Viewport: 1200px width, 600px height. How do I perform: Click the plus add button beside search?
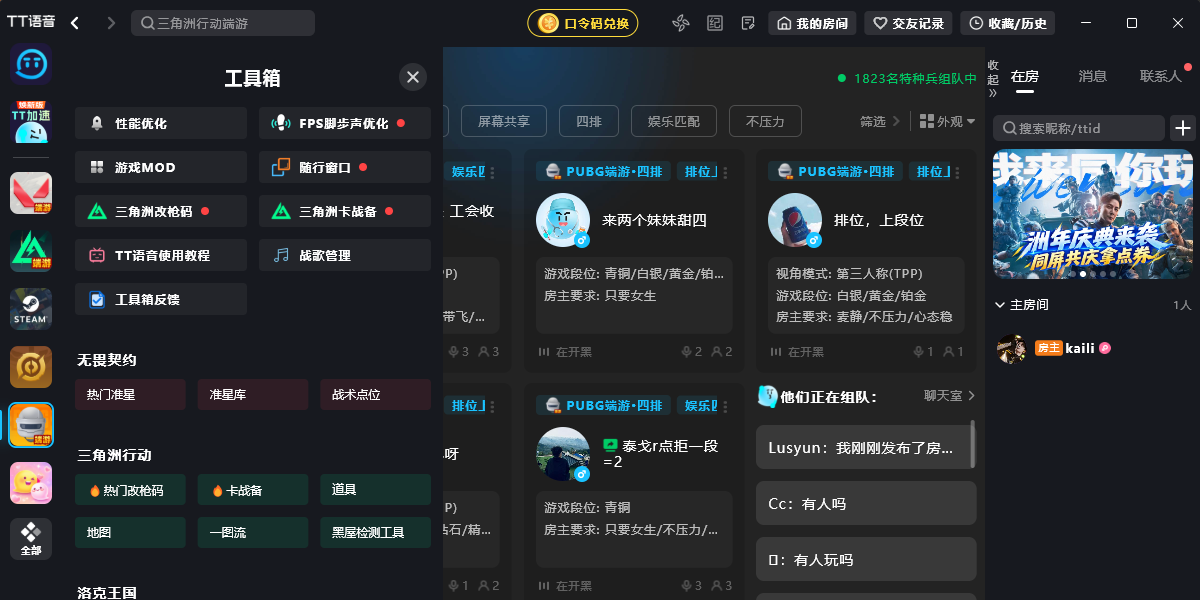point(1183,128)
